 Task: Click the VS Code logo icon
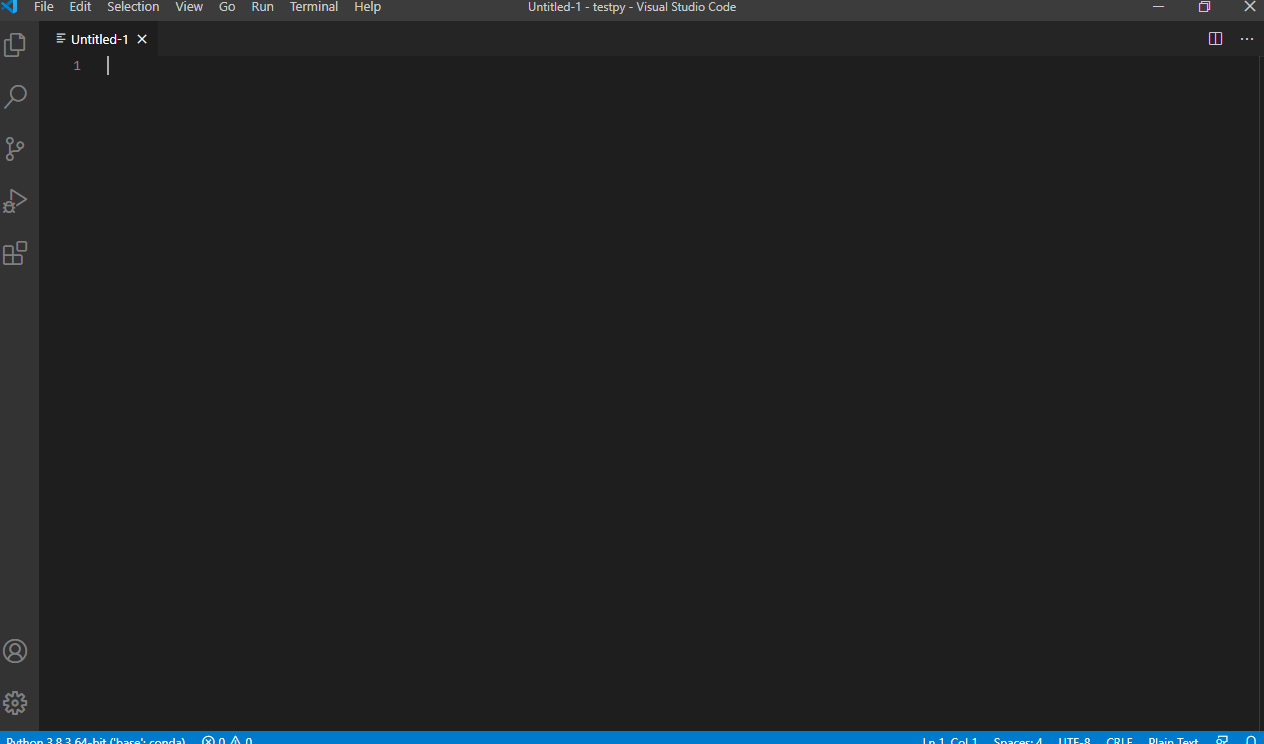[10, 7]
